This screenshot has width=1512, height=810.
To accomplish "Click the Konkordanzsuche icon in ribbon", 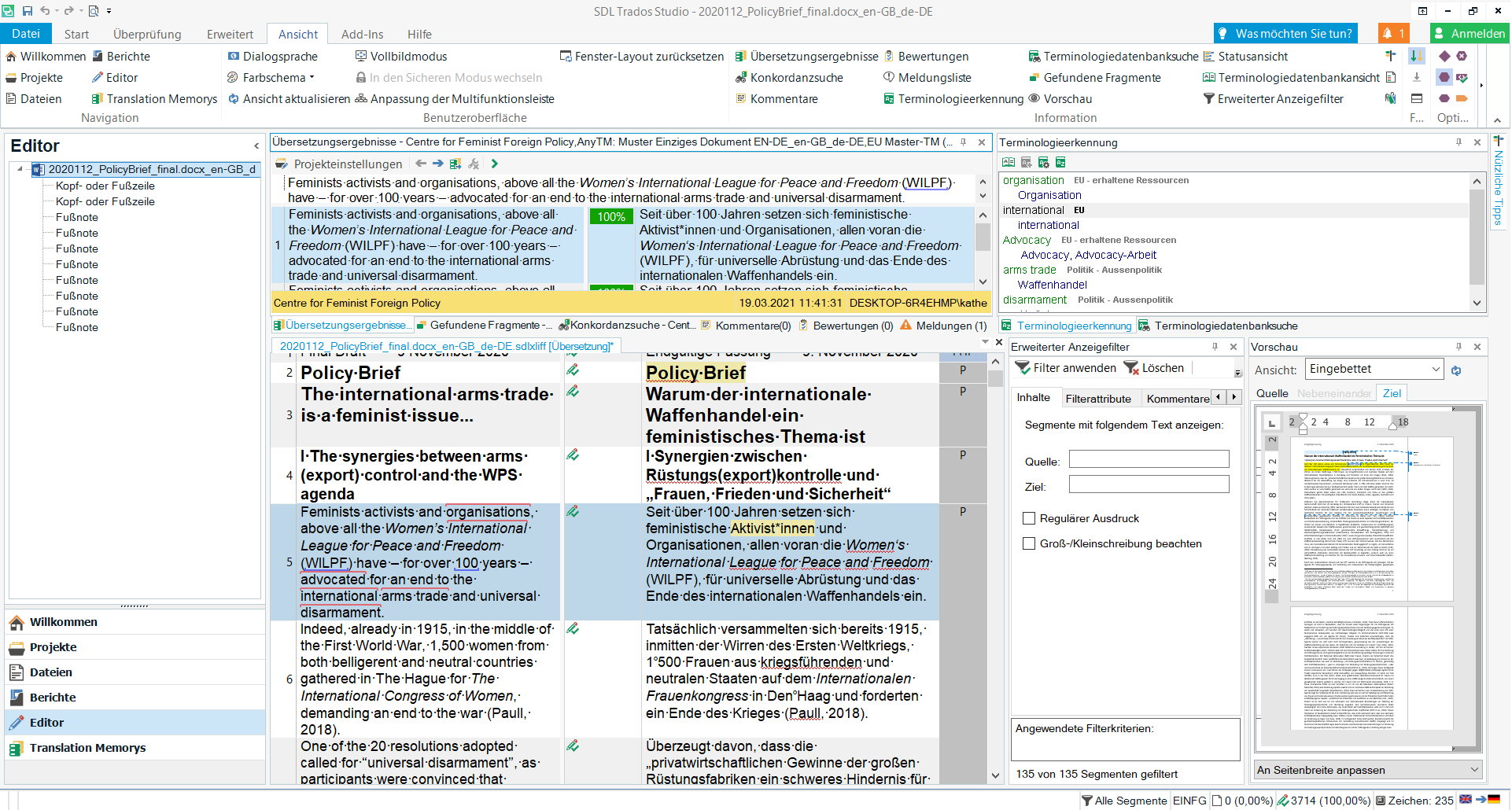I will pos(740,78).
